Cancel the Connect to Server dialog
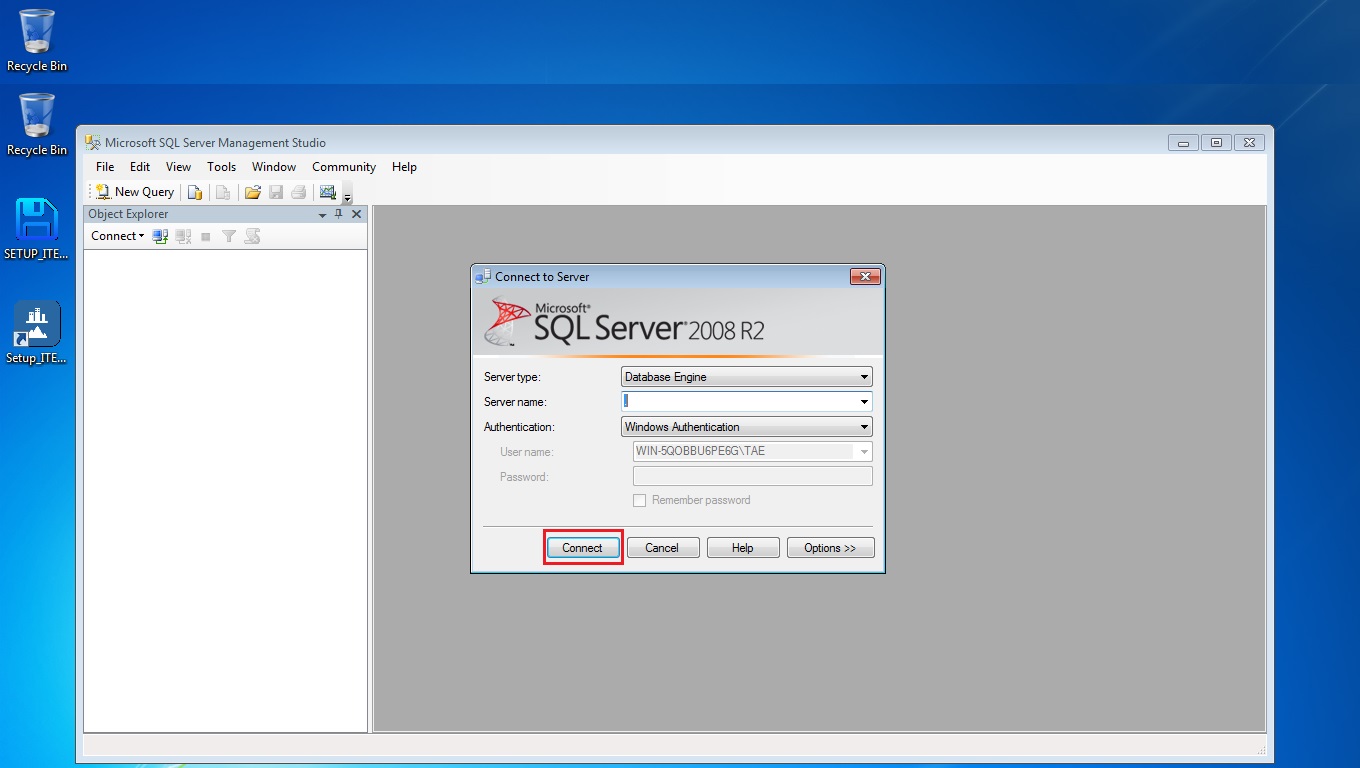Image resolution: width=1360 pixels, height=768 pixels. [662, 548]
